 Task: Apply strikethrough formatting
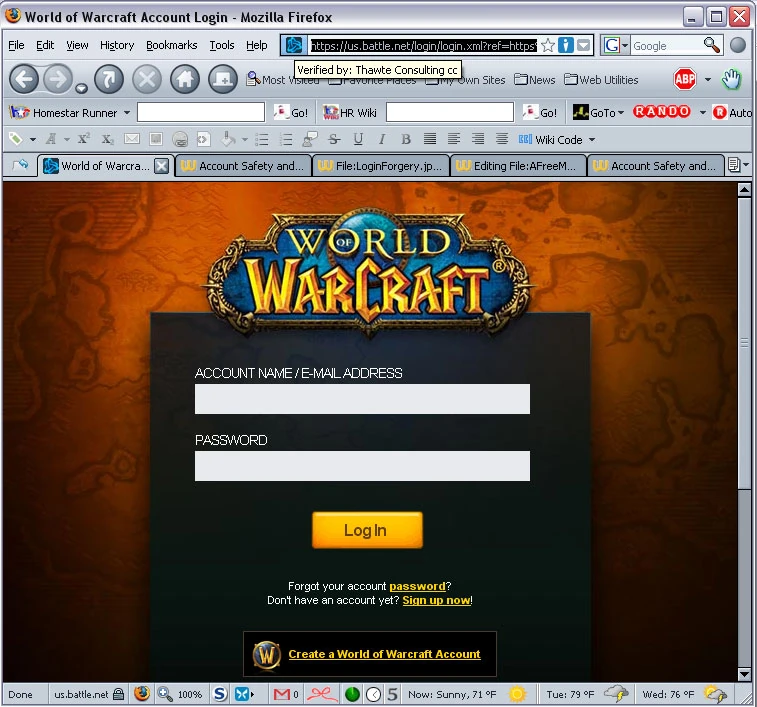point(334,140)
